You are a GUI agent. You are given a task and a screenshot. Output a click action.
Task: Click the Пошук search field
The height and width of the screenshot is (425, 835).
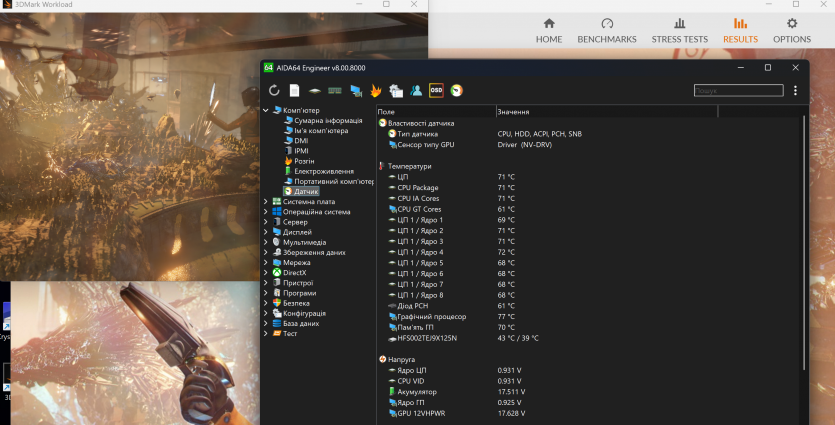tap(740, 91)
